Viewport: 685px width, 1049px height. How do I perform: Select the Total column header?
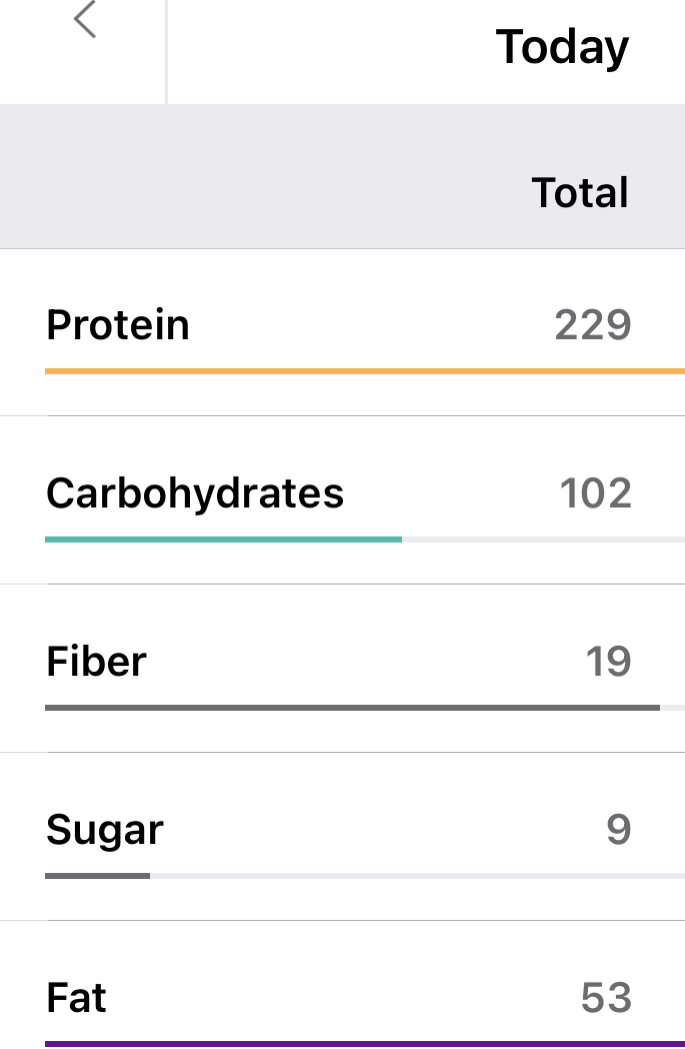pos(580,193)
